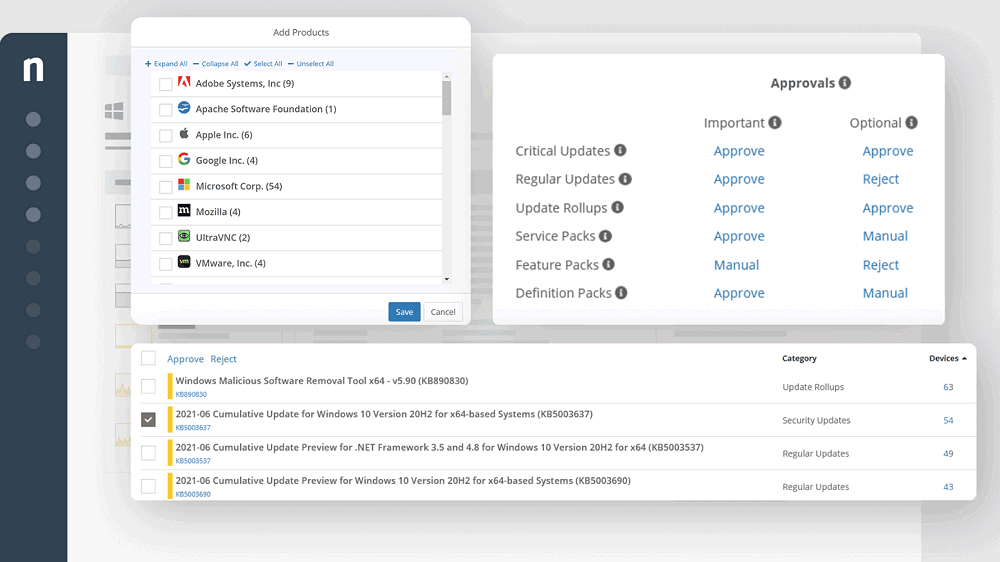Check the Adobe Systems, Inc checkbox
This screenshot has width=1000, height=562.
coord(165,84)
